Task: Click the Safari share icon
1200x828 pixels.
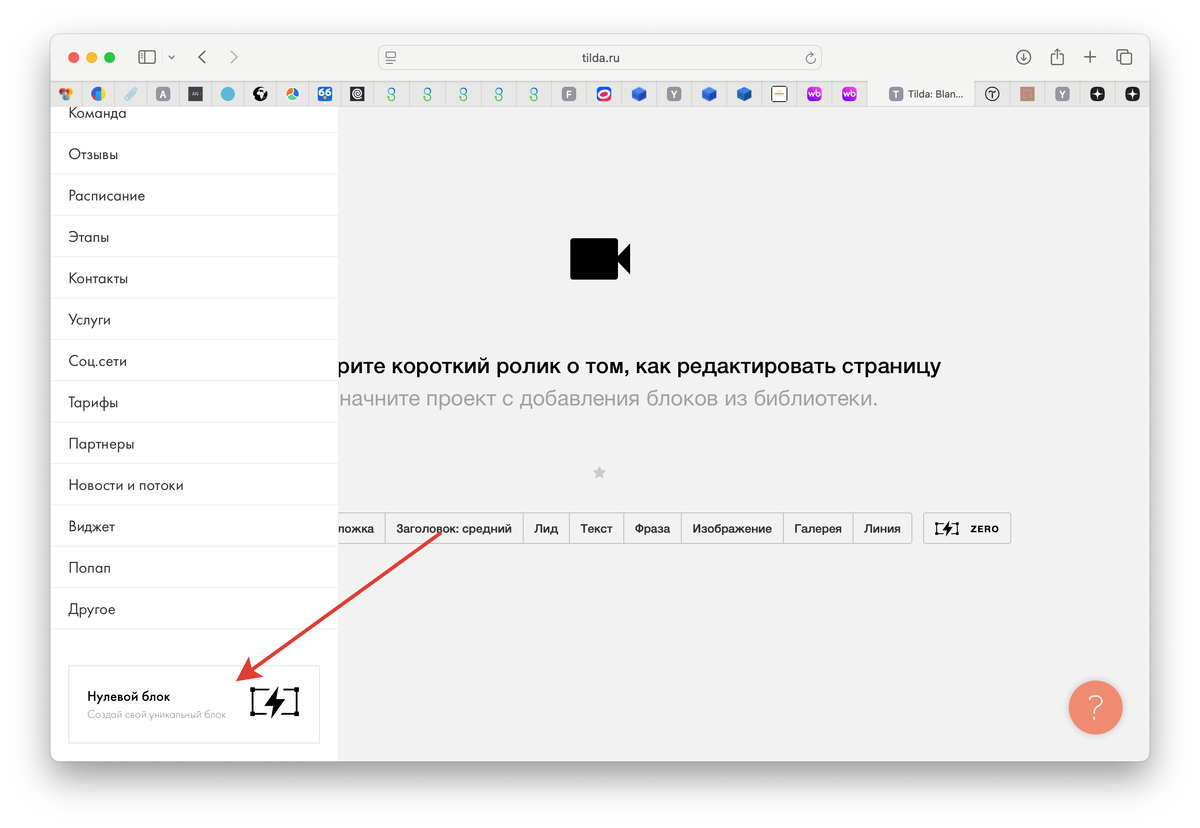Action: coord(1057,57)
